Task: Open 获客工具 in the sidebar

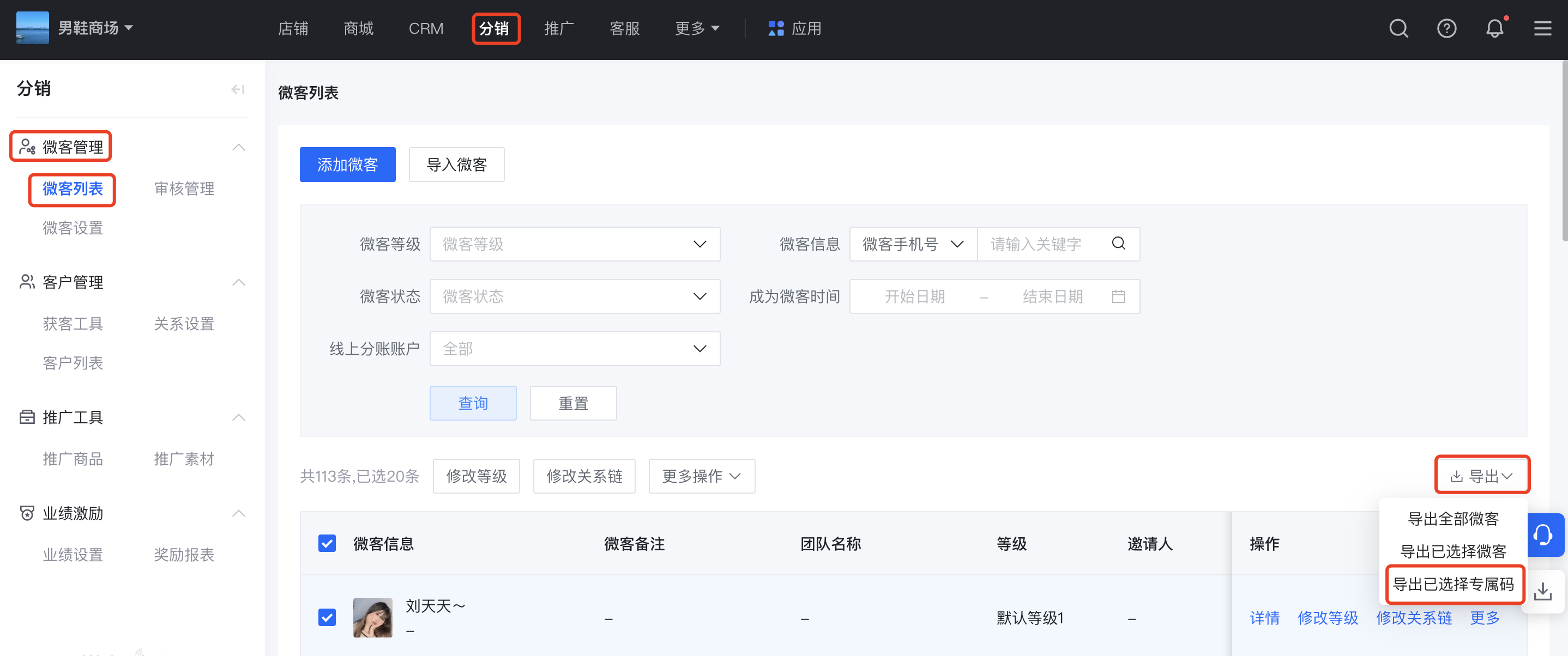Action: (x=73, y=324)
